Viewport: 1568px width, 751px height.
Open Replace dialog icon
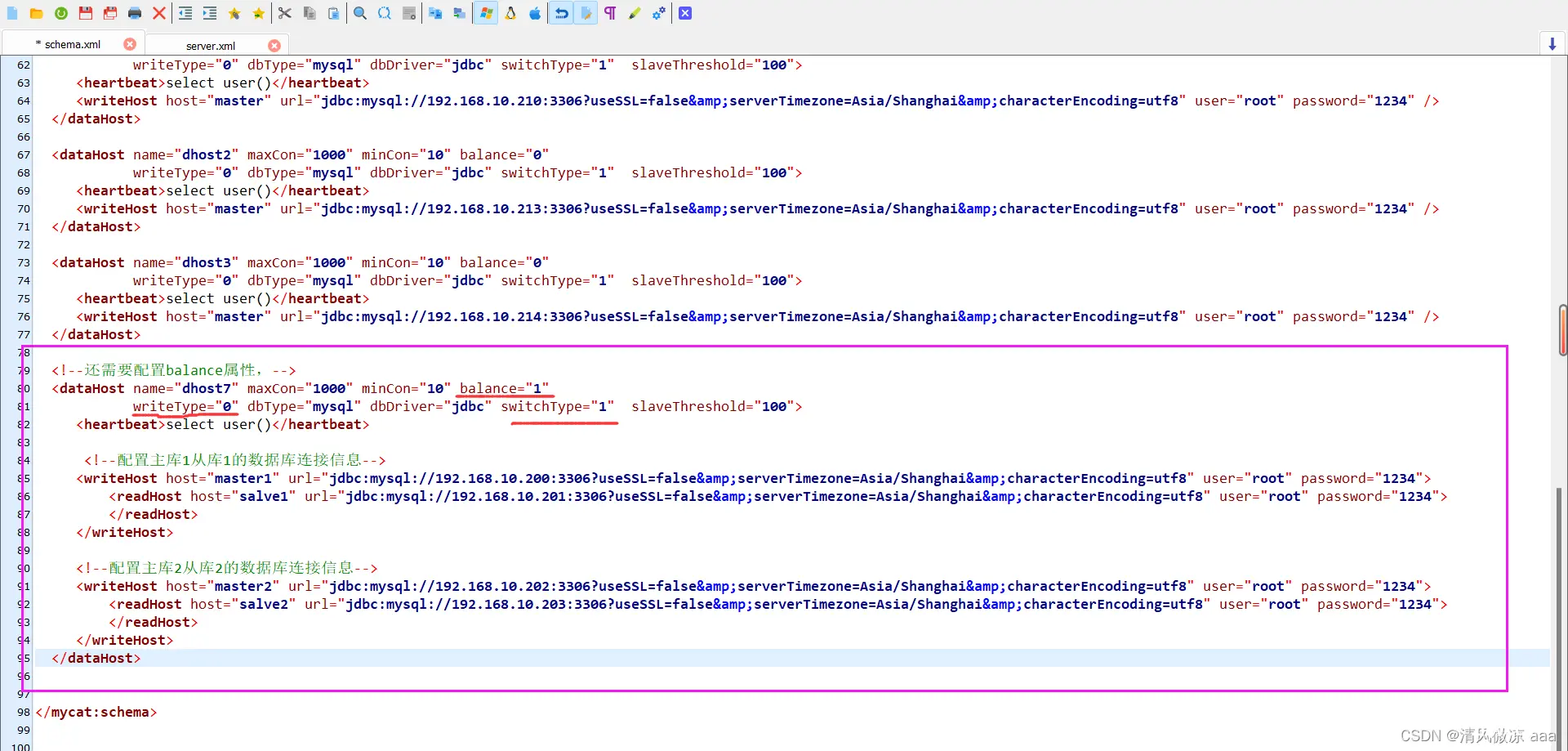pyautogui.click(x=385, y=13)
